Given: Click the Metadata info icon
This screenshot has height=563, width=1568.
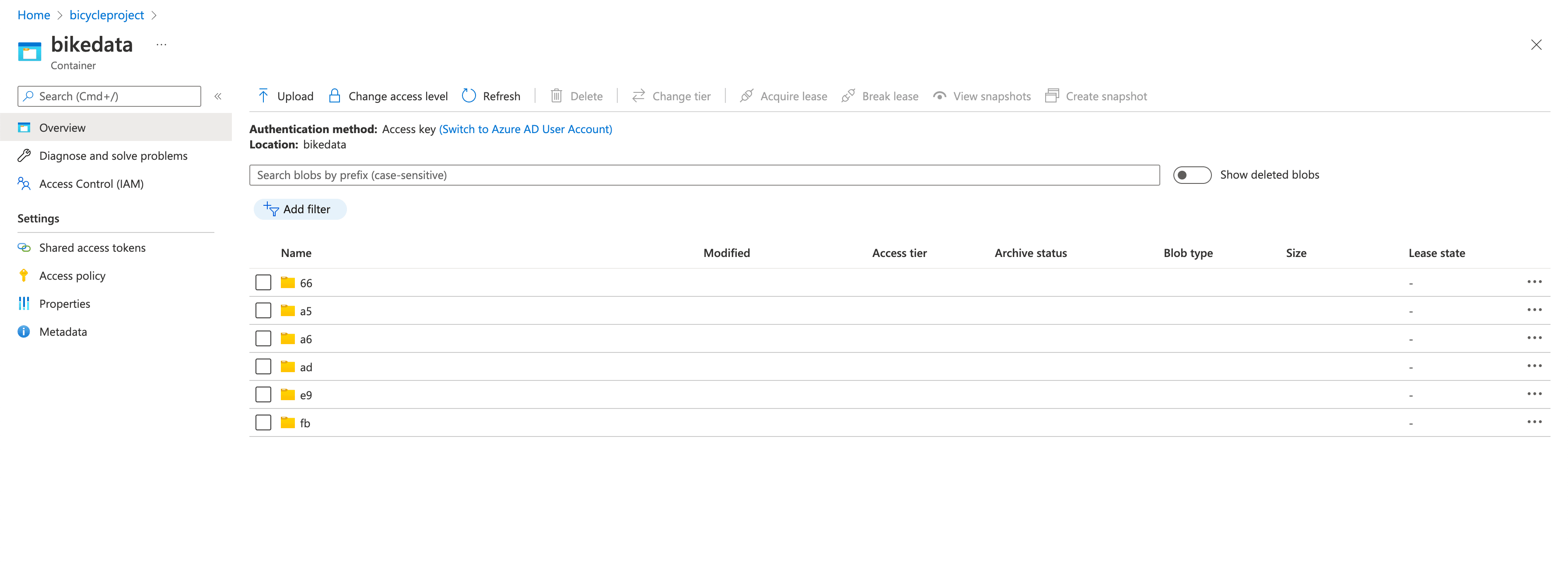Looking at the screenshot, I should point(24,331).
